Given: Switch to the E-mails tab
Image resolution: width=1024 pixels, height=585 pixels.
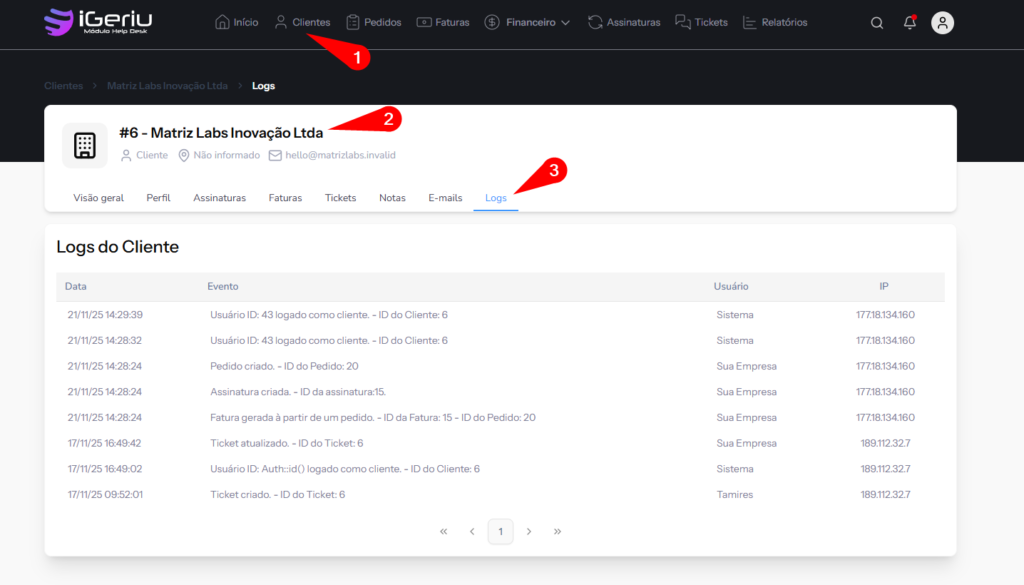Looking at the screenshot, I should pyautogui.click(x=445, y=198).
